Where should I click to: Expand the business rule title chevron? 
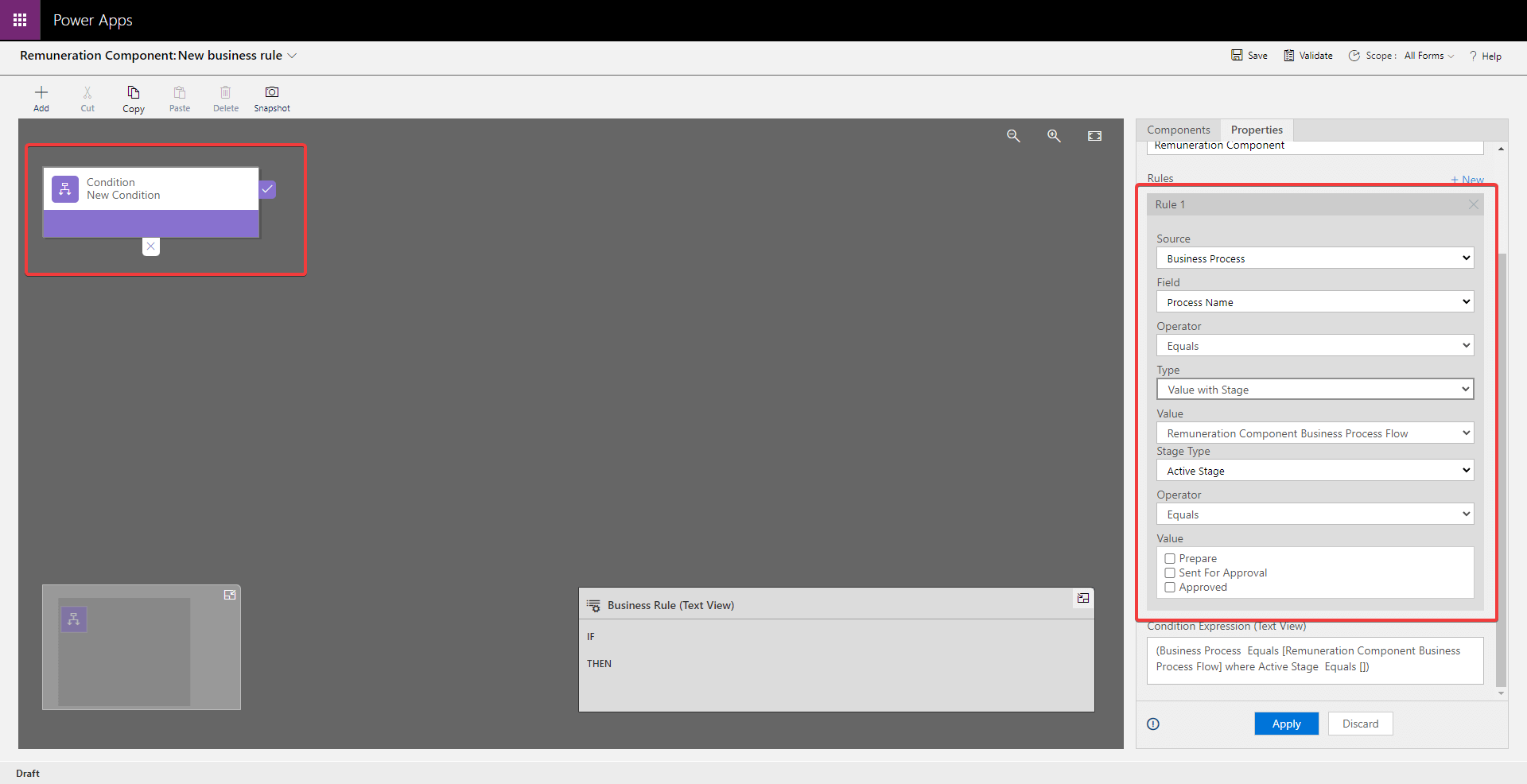[292, 56]
